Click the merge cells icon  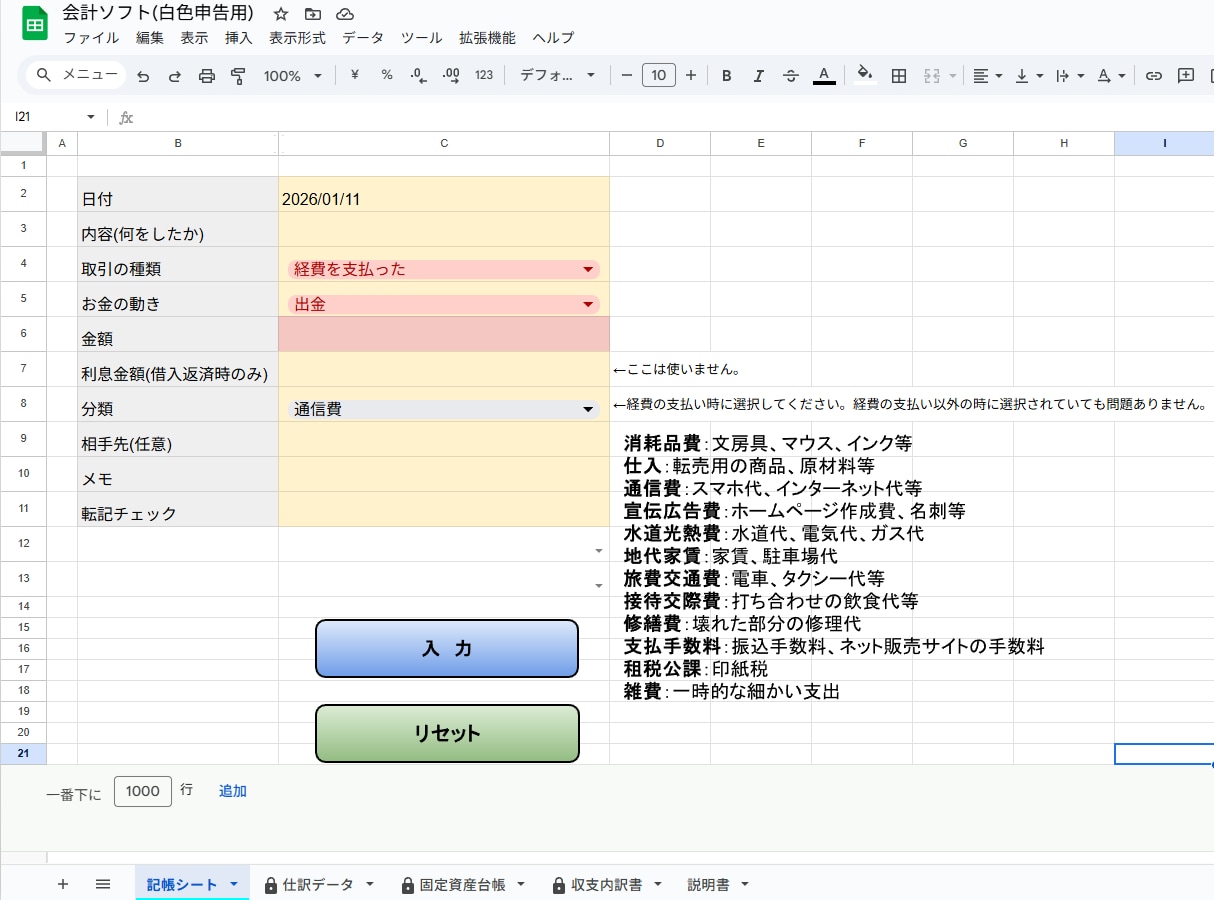tap(932, 75)
